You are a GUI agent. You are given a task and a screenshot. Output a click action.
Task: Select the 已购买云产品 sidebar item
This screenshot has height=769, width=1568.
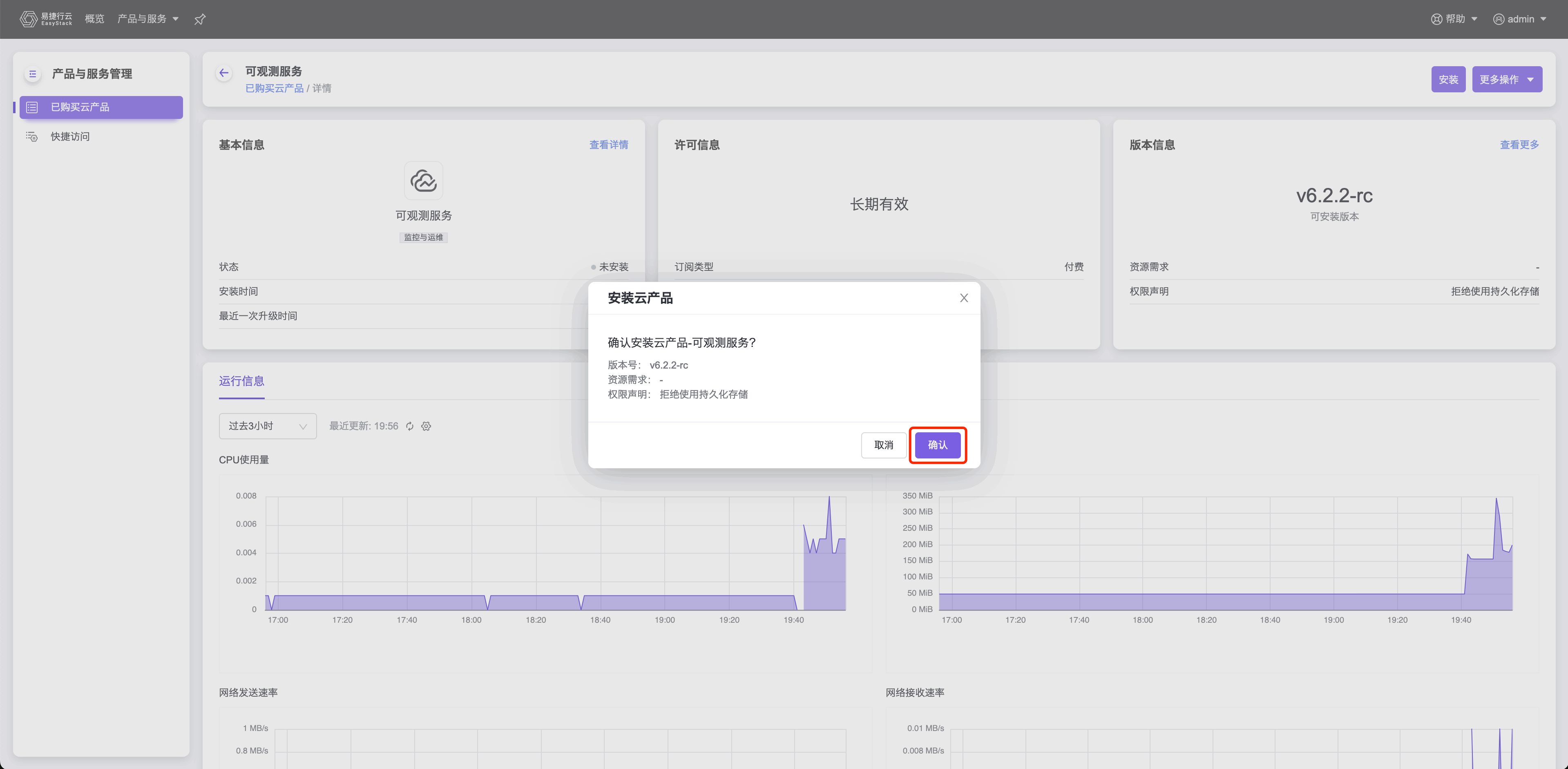[101, 107]
